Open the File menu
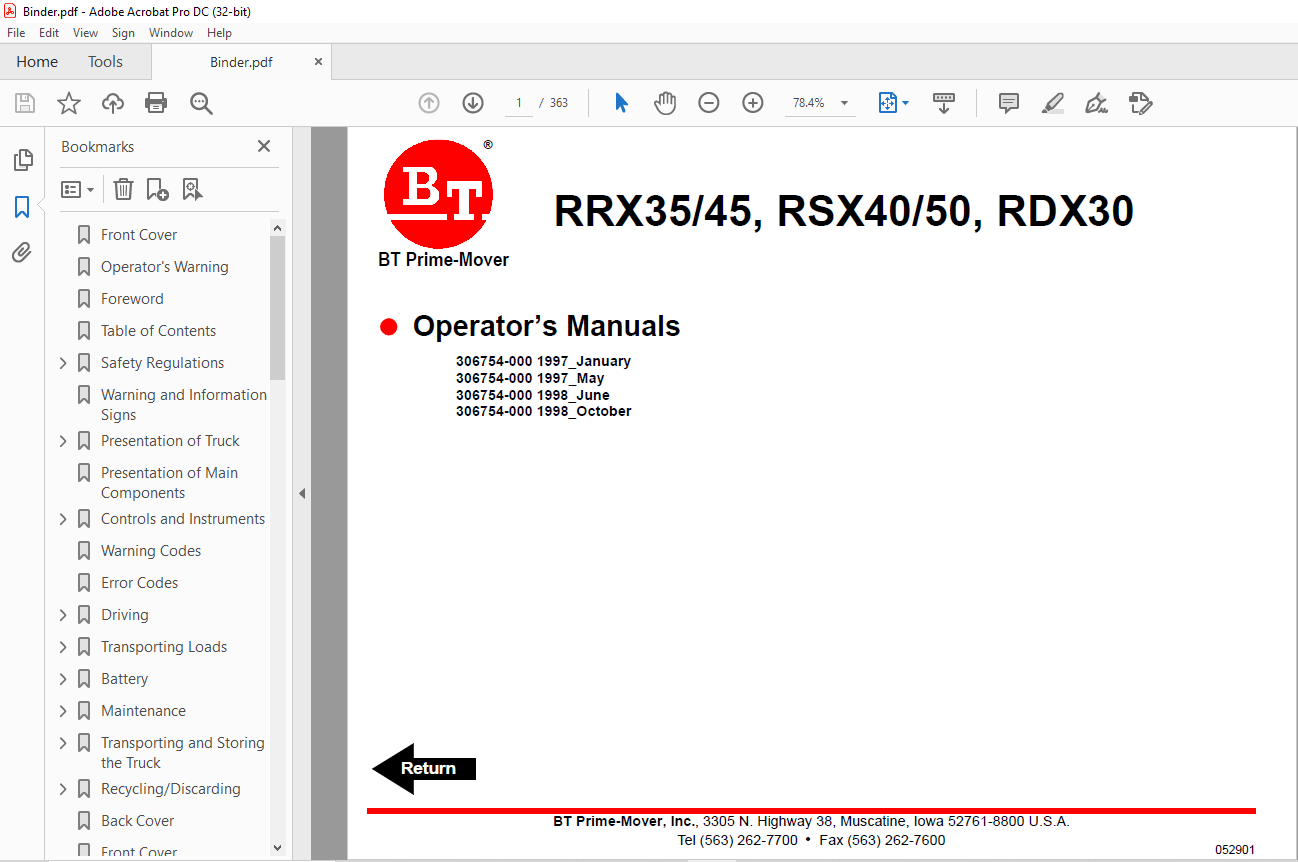The width and height of the screenshot is (1298, 862). pyautogui.click(x=16, y=33)
